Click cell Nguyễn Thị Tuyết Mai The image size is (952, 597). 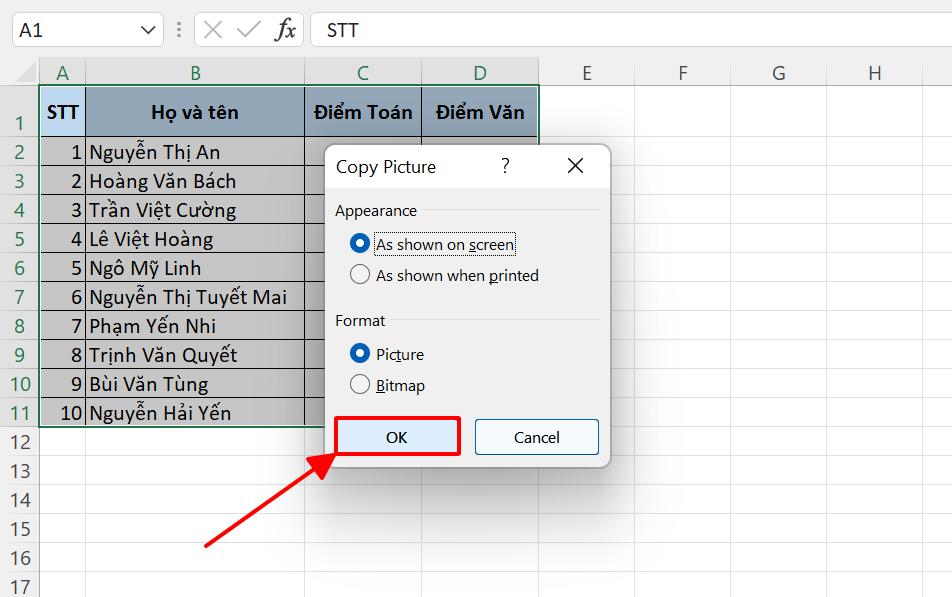pos(195,296)
